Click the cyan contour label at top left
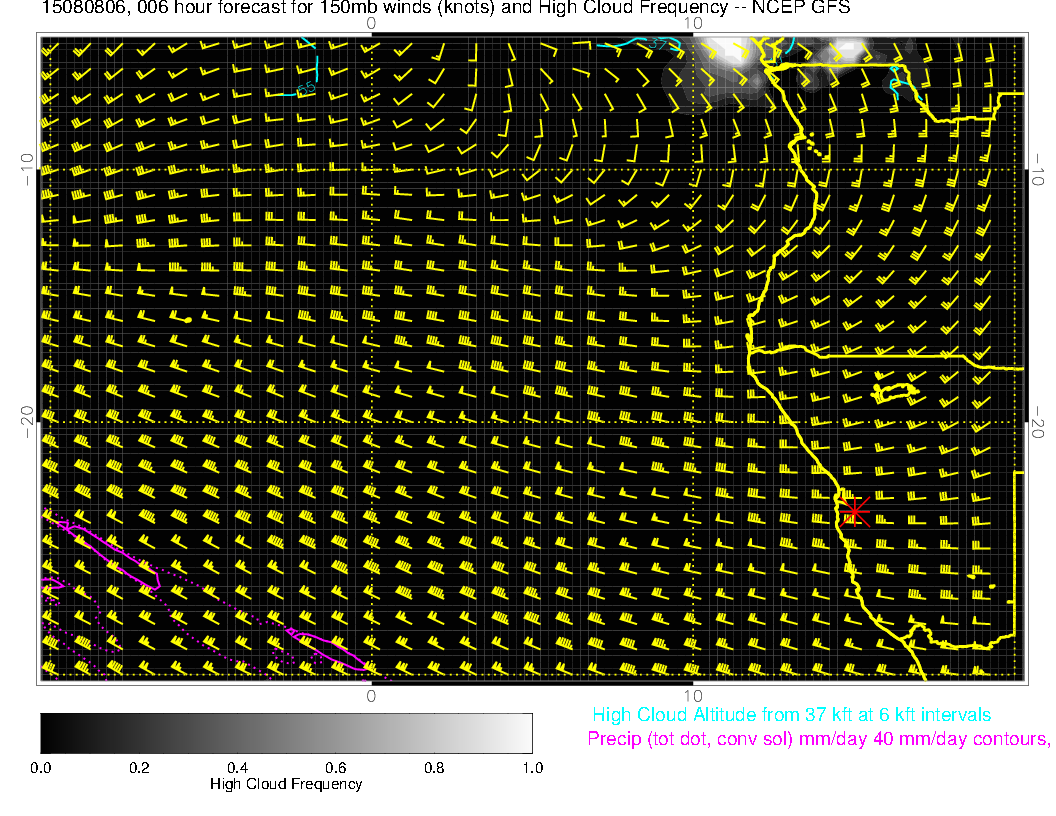The image size is (1056, 816). (307, 88)
